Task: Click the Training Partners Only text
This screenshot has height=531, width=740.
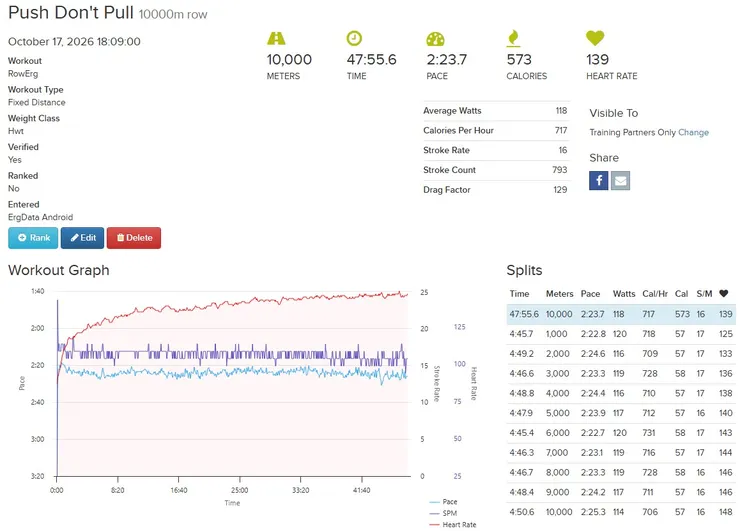Action: [x=632, y=133]
